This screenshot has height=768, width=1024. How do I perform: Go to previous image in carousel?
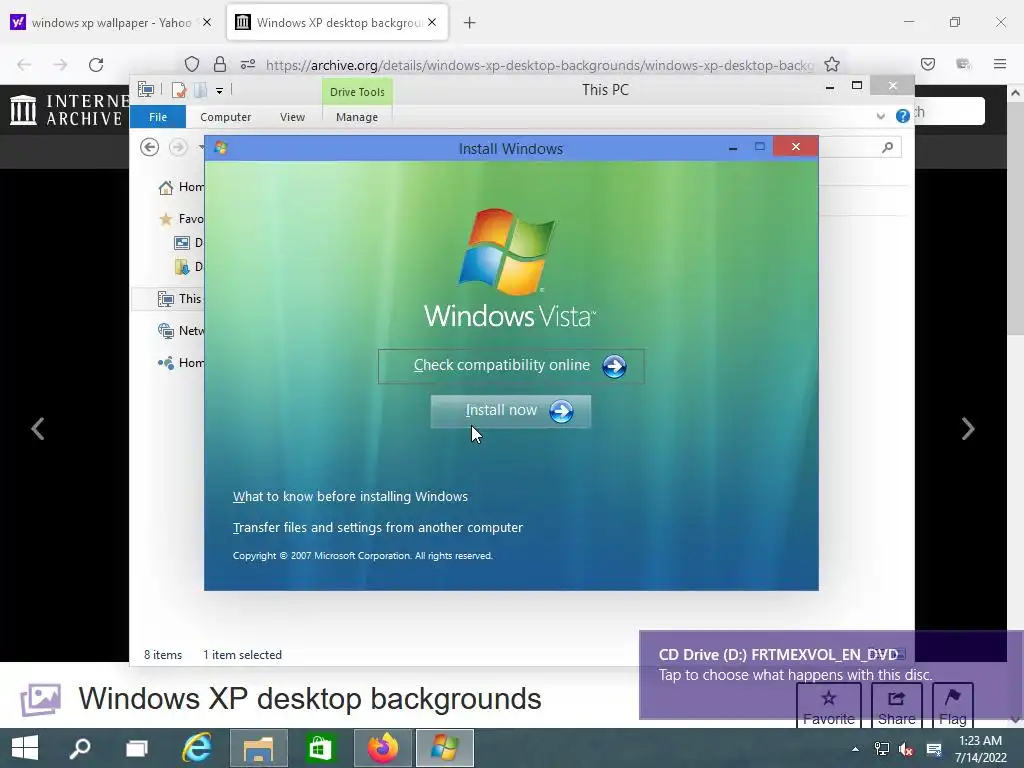[38, 429]
